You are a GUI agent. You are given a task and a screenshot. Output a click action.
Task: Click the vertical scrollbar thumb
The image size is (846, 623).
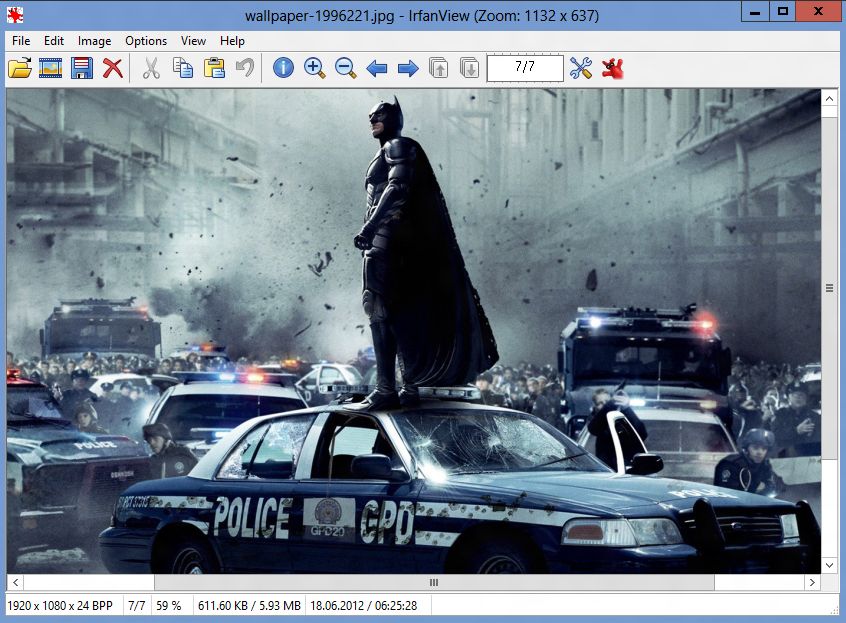829,287
